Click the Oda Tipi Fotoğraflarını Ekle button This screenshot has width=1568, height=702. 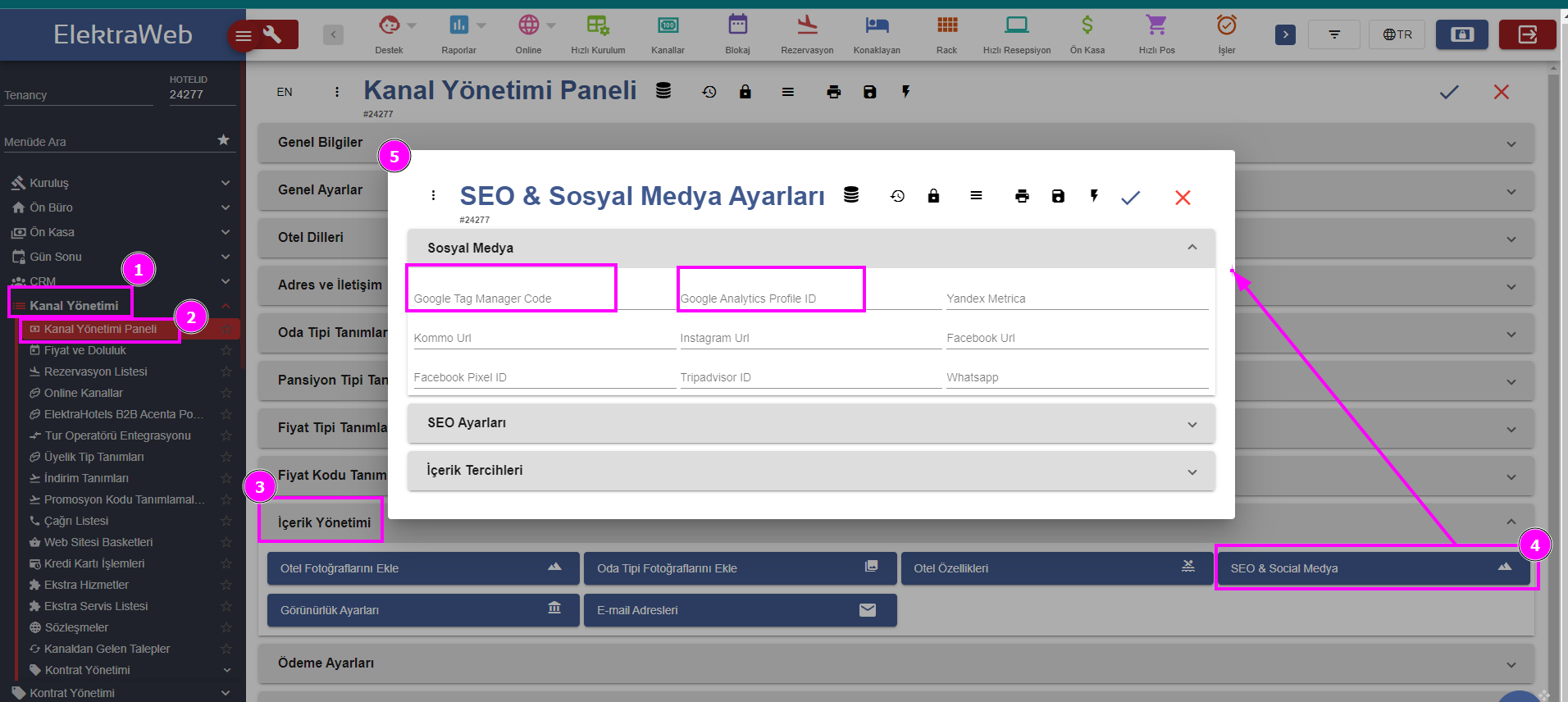pyautogui.click(x=740, y=568)
